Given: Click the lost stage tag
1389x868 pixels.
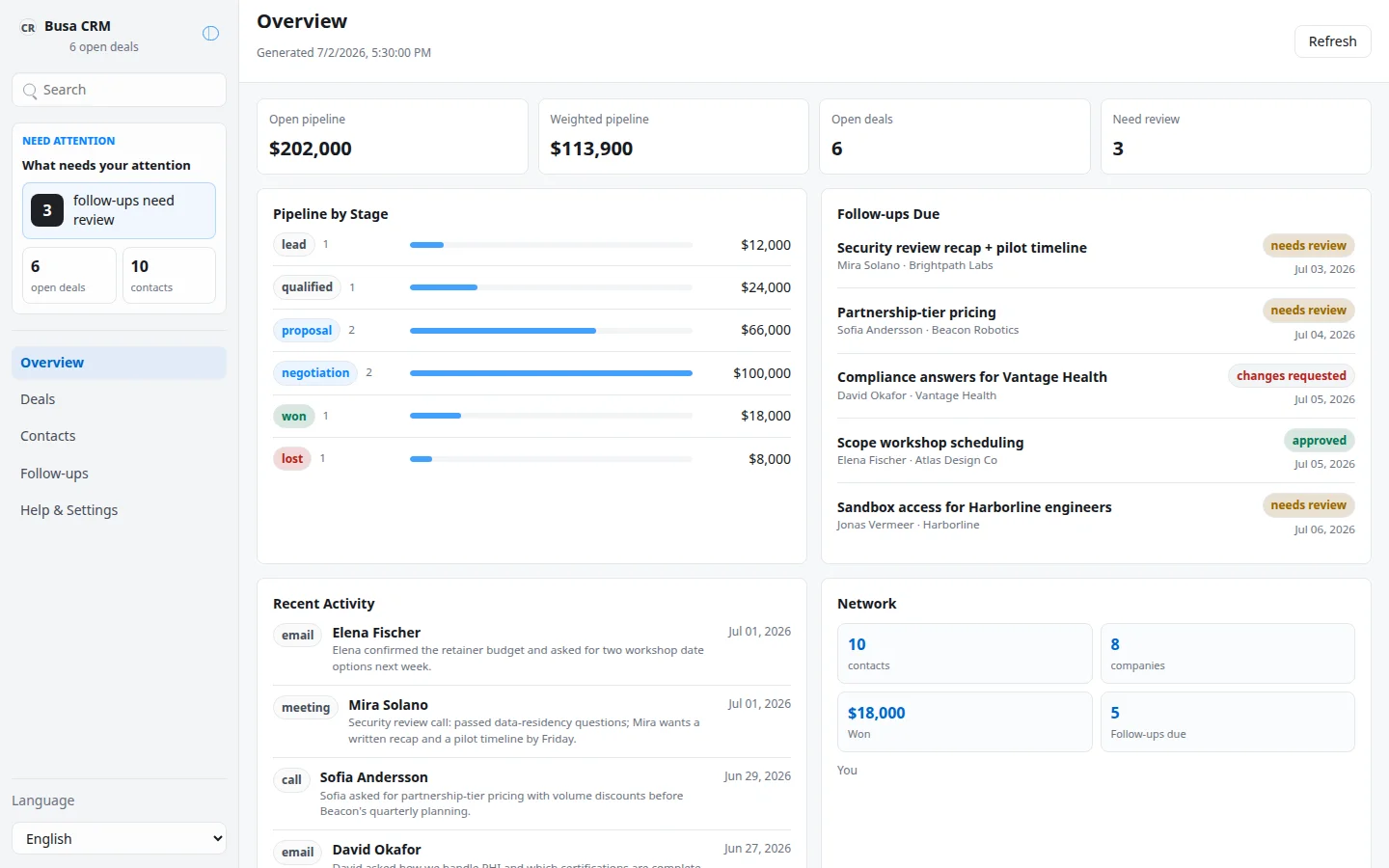Looking at the screenshot, I should pyautogui.click(x=292, y=459).
